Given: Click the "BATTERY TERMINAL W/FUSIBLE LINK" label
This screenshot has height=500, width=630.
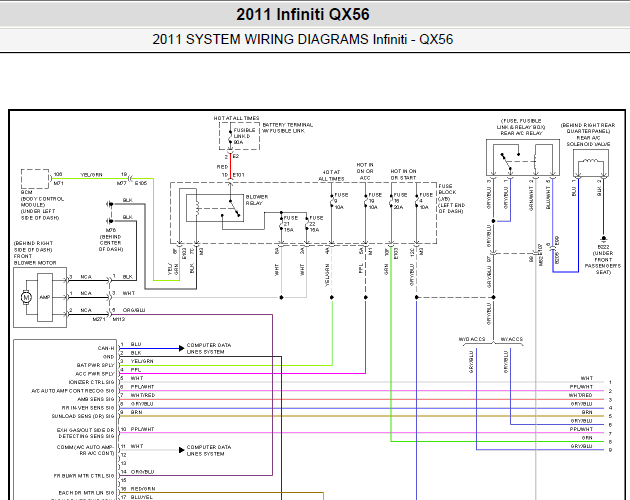Looking at the screenshot, I should (x=287, y=128).
